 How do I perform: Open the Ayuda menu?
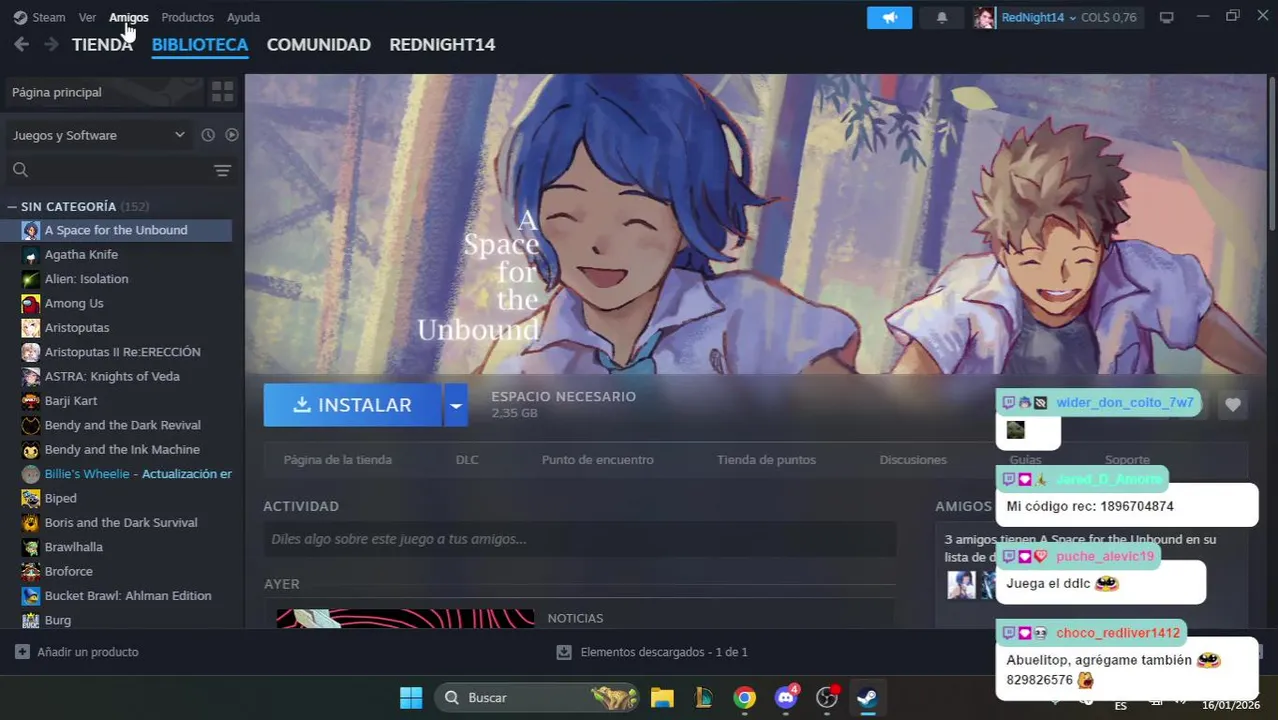(x=243, y=17)
